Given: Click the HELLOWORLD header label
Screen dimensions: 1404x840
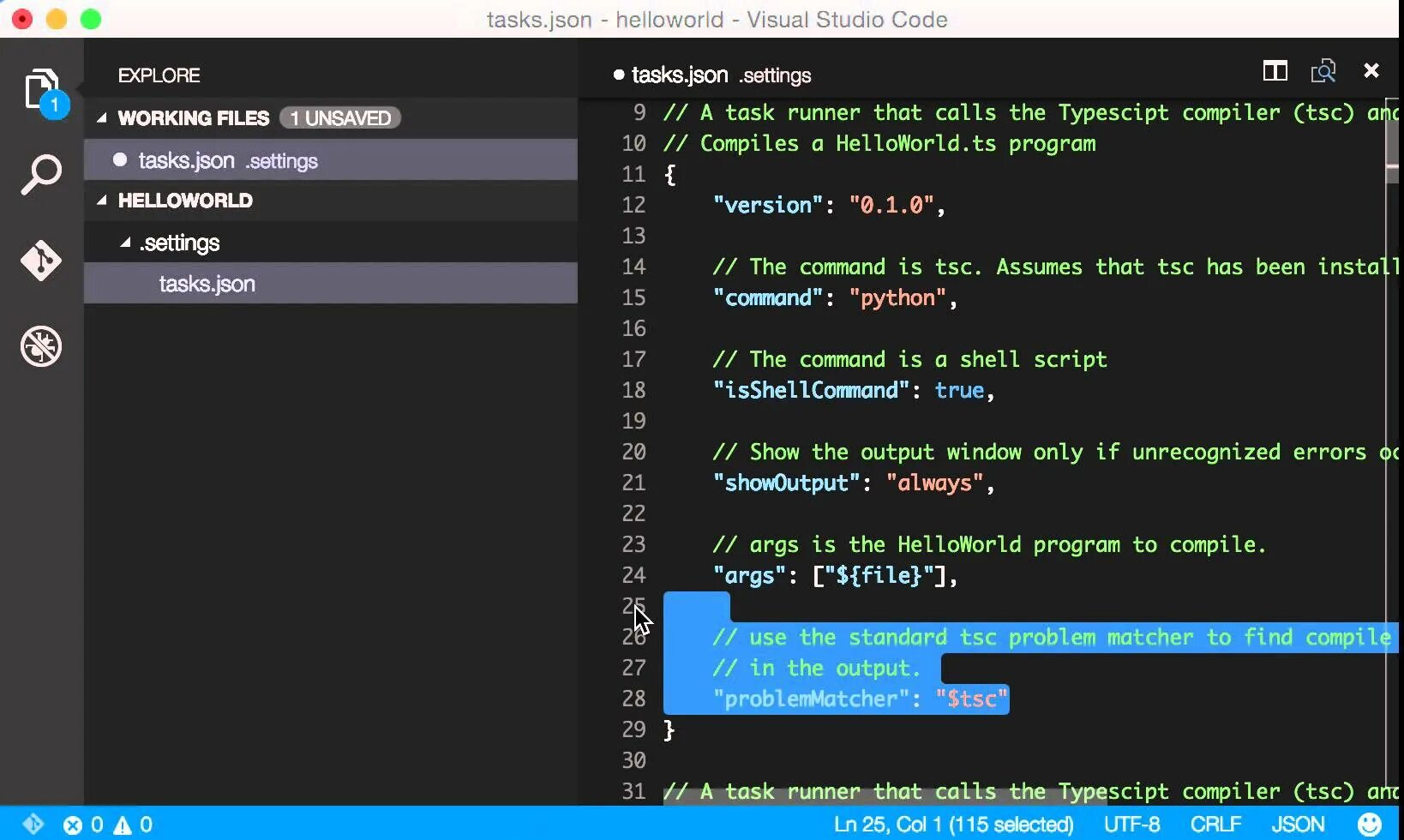Looking at the screenshot, I should (185, 201).
